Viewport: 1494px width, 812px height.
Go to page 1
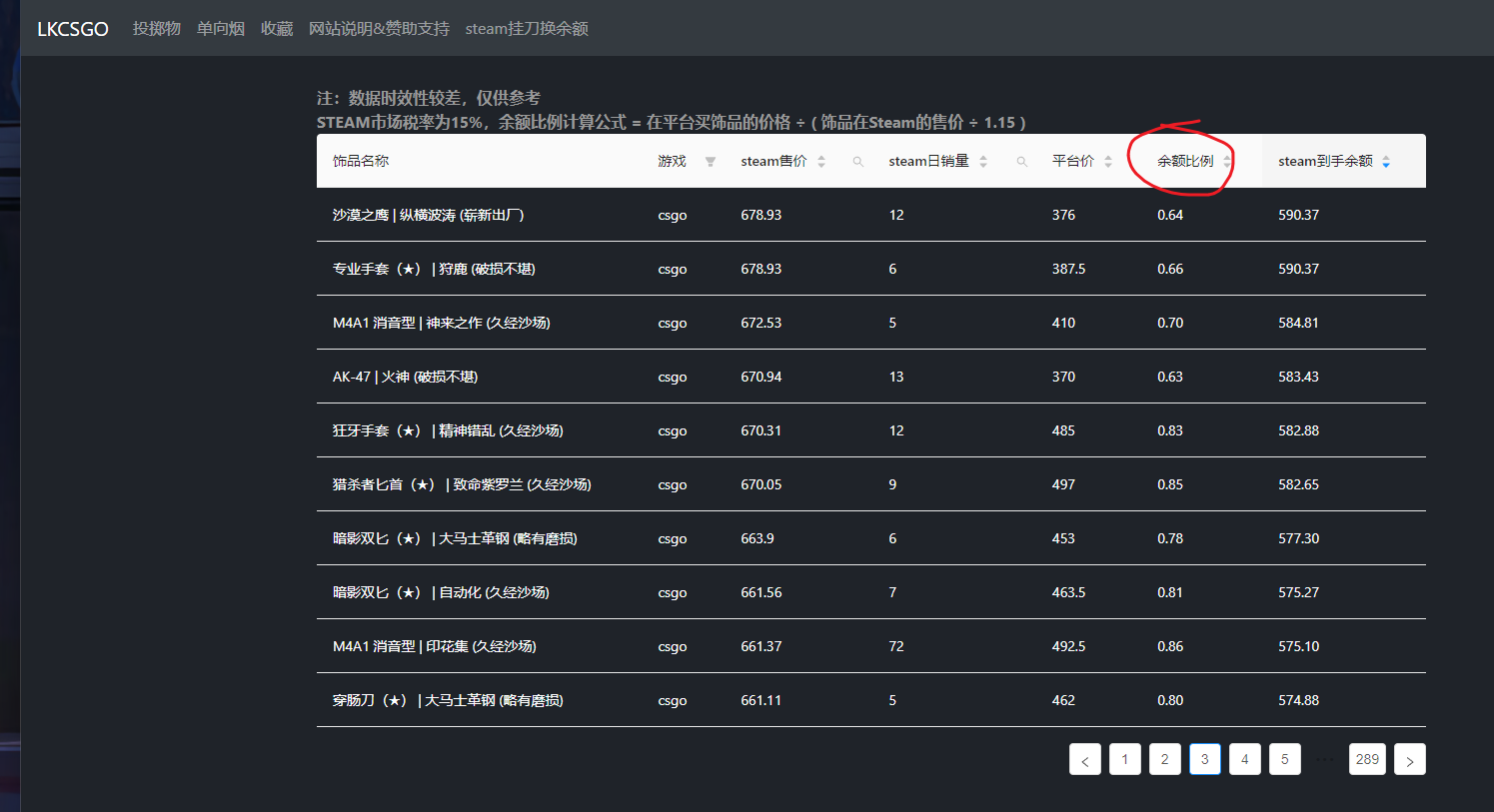[x=1125, y=759]
